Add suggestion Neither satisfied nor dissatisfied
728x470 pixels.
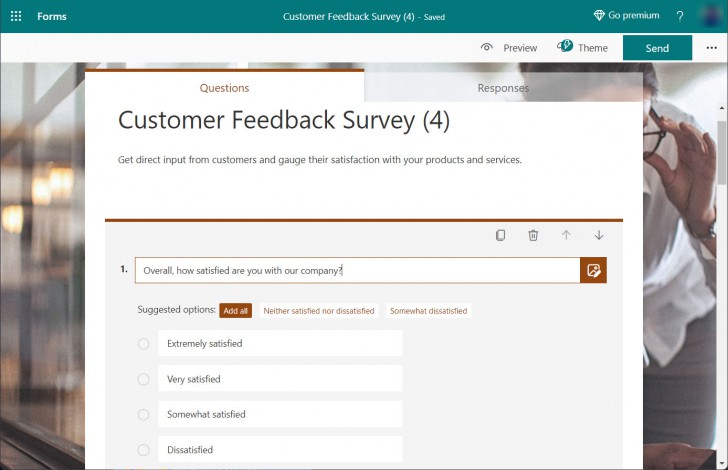pyautogui.click(x=319, y=311)
